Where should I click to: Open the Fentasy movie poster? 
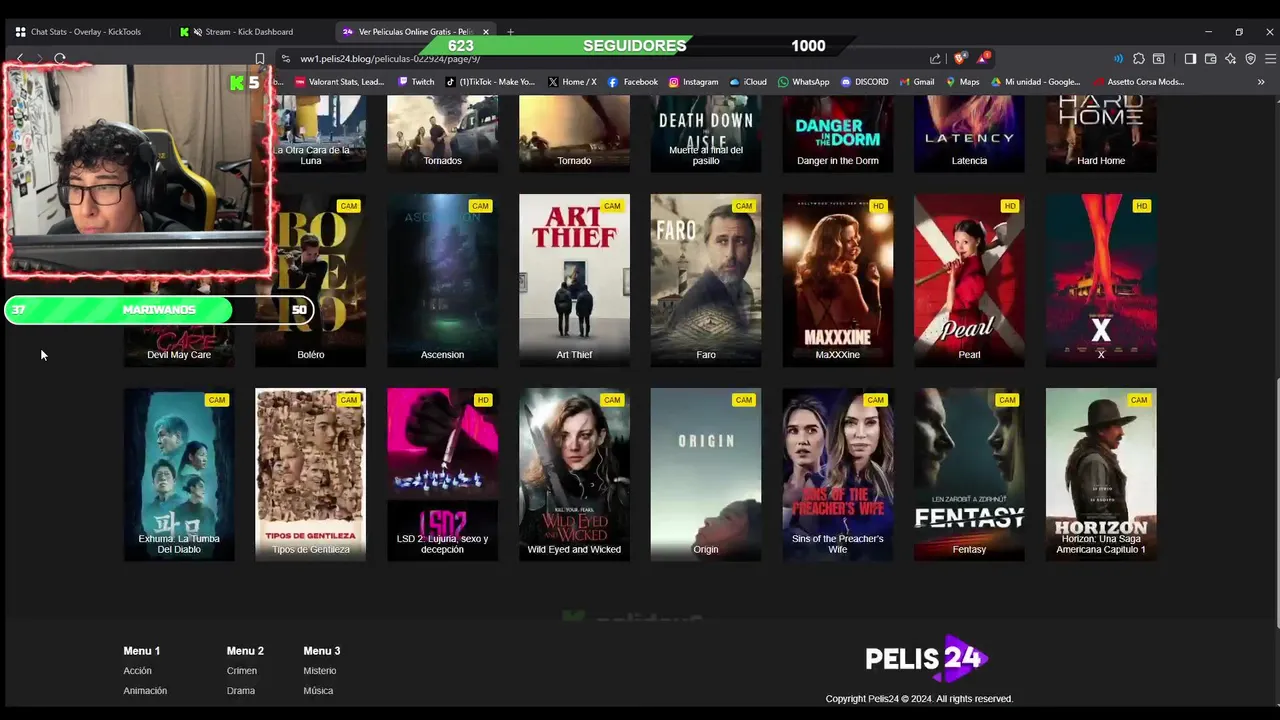point(969,474)
